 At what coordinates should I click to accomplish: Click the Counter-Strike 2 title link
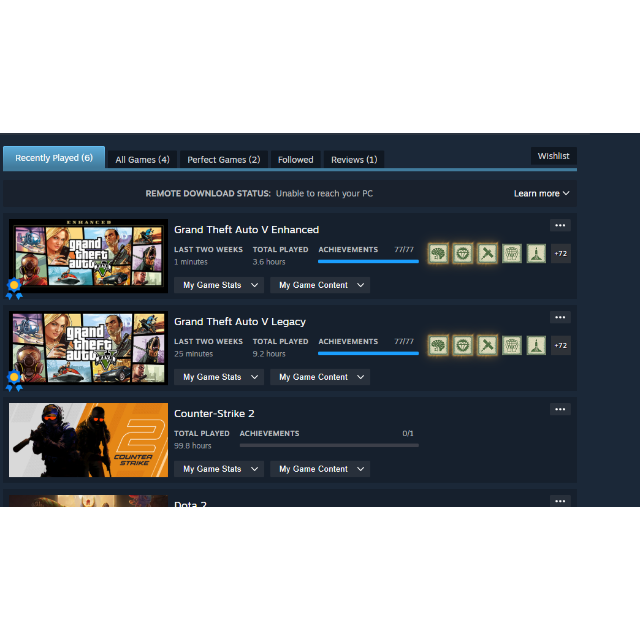tap(214, 413)
